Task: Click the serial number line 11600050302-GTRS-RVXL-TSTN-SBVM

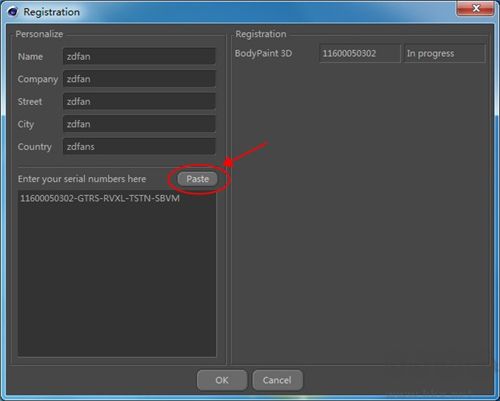Action: pyautogui.click(x=100, y=198)
